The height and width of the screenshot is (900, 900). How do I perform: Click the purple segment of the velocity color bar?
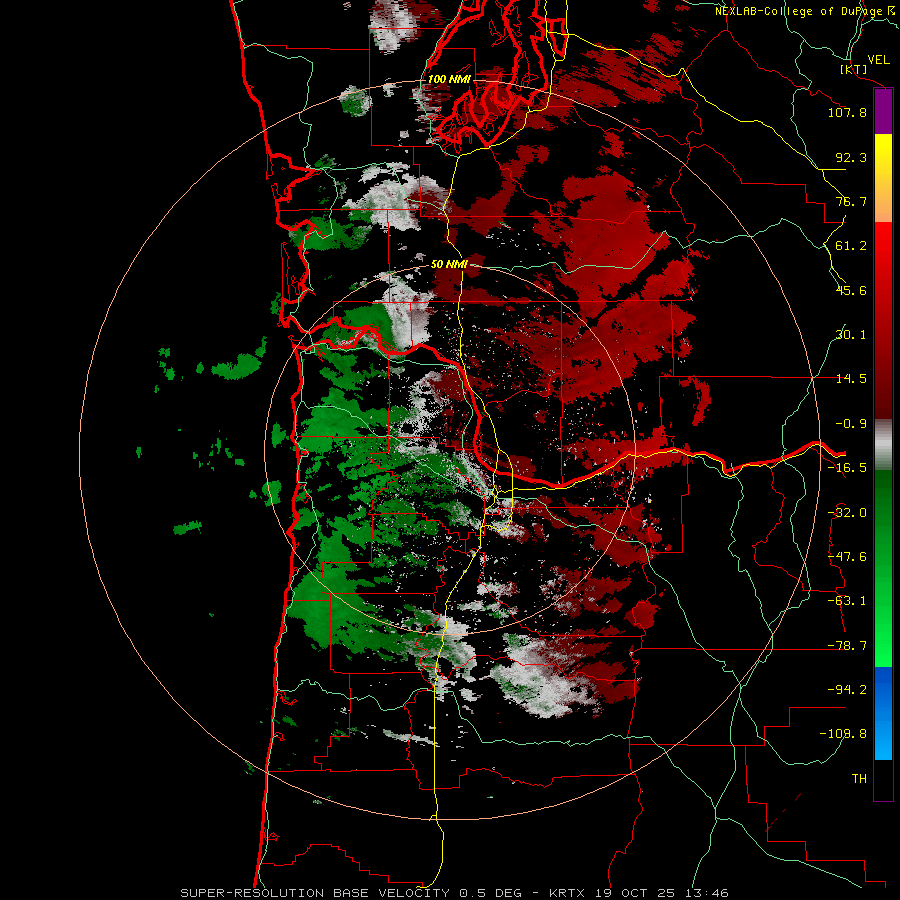click(x=883, y=111)
